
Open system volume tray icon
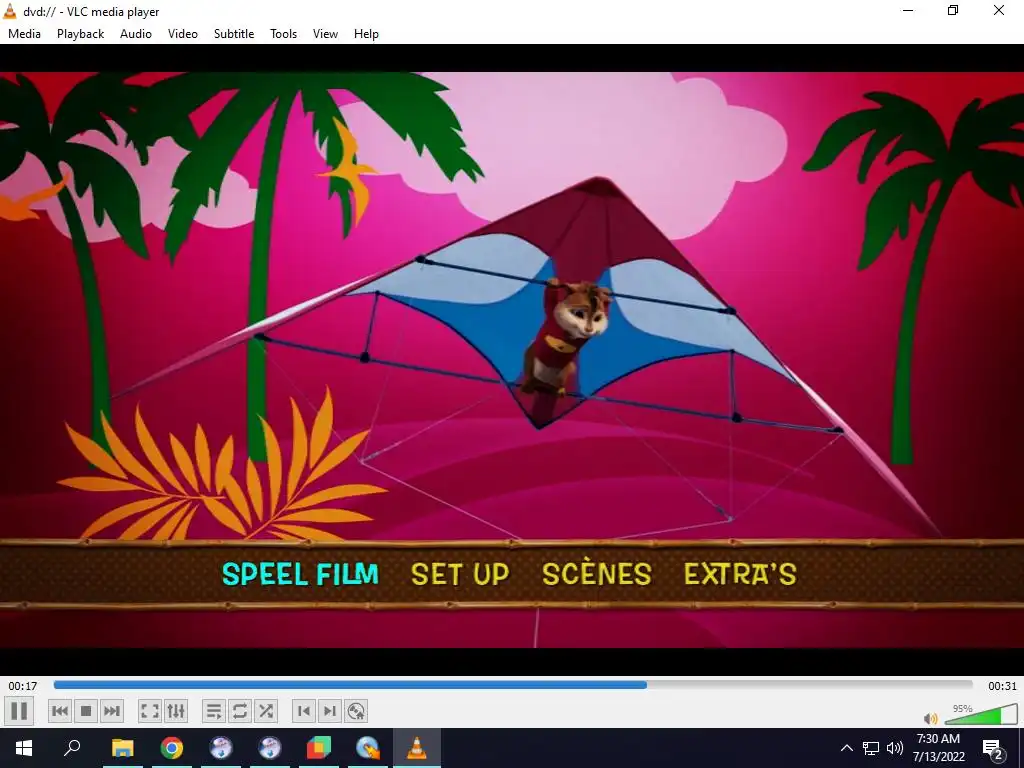point(895,748)
